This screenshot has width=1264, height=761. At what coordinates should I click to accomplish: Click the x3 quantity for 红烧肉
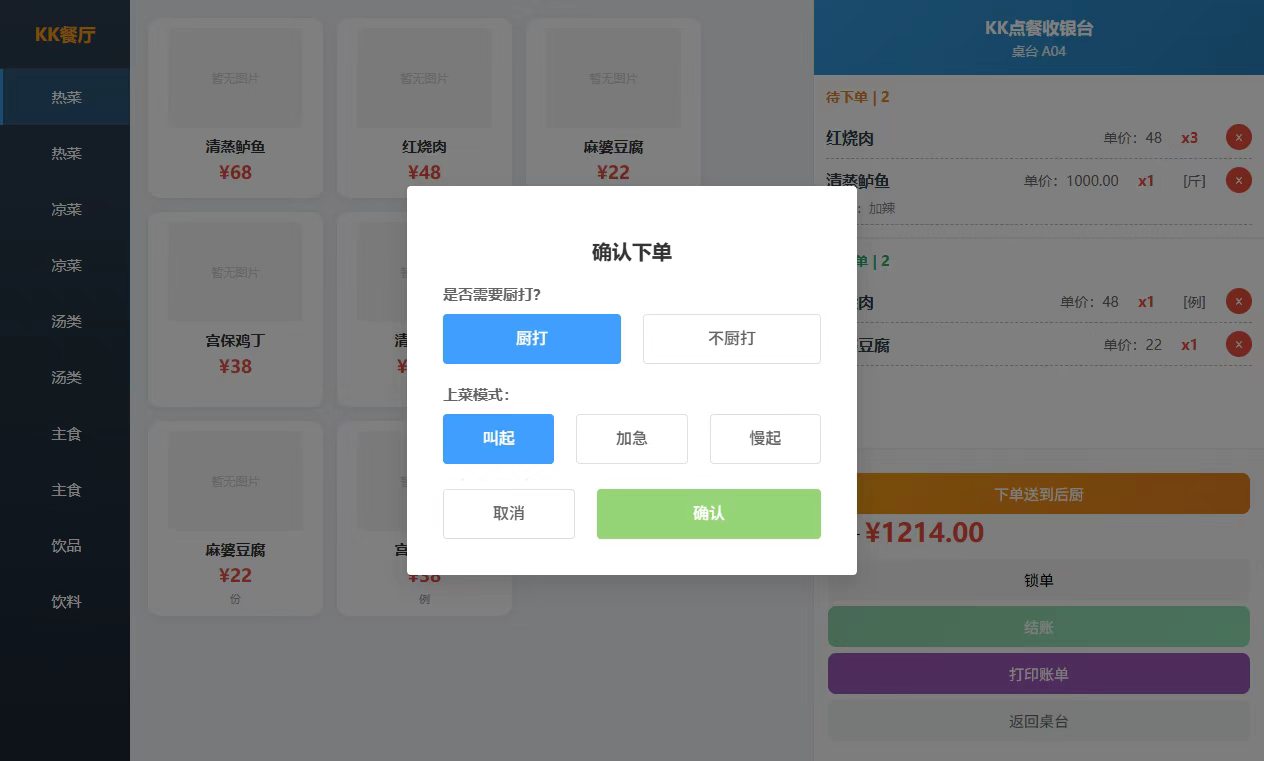1189,138
